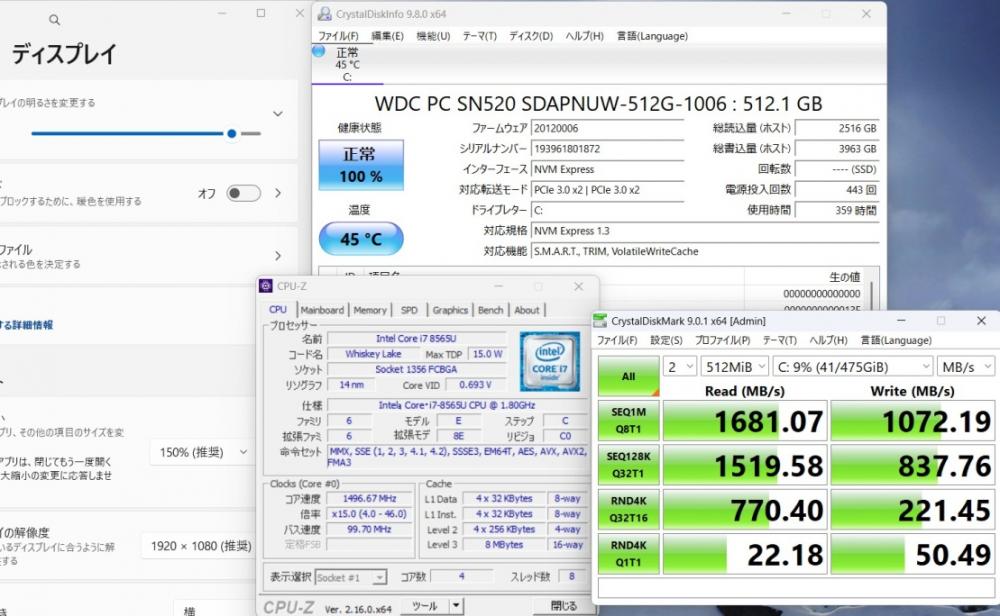
Task: Open the C: 9% drive selection dropdown
Action: (855, 366)
